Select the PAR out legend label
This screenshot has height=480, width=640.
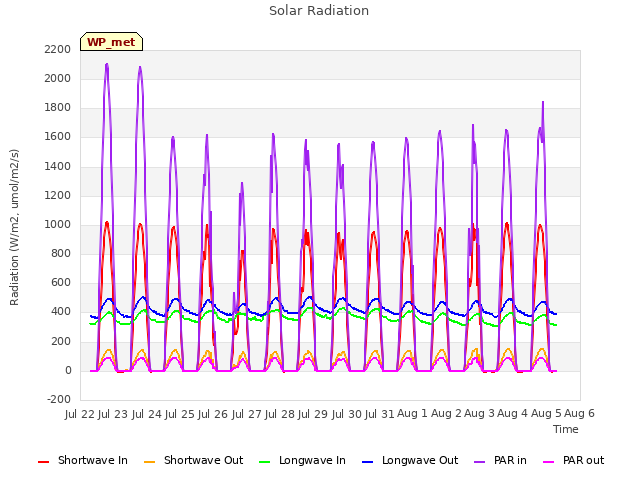[x=583, y=460]
